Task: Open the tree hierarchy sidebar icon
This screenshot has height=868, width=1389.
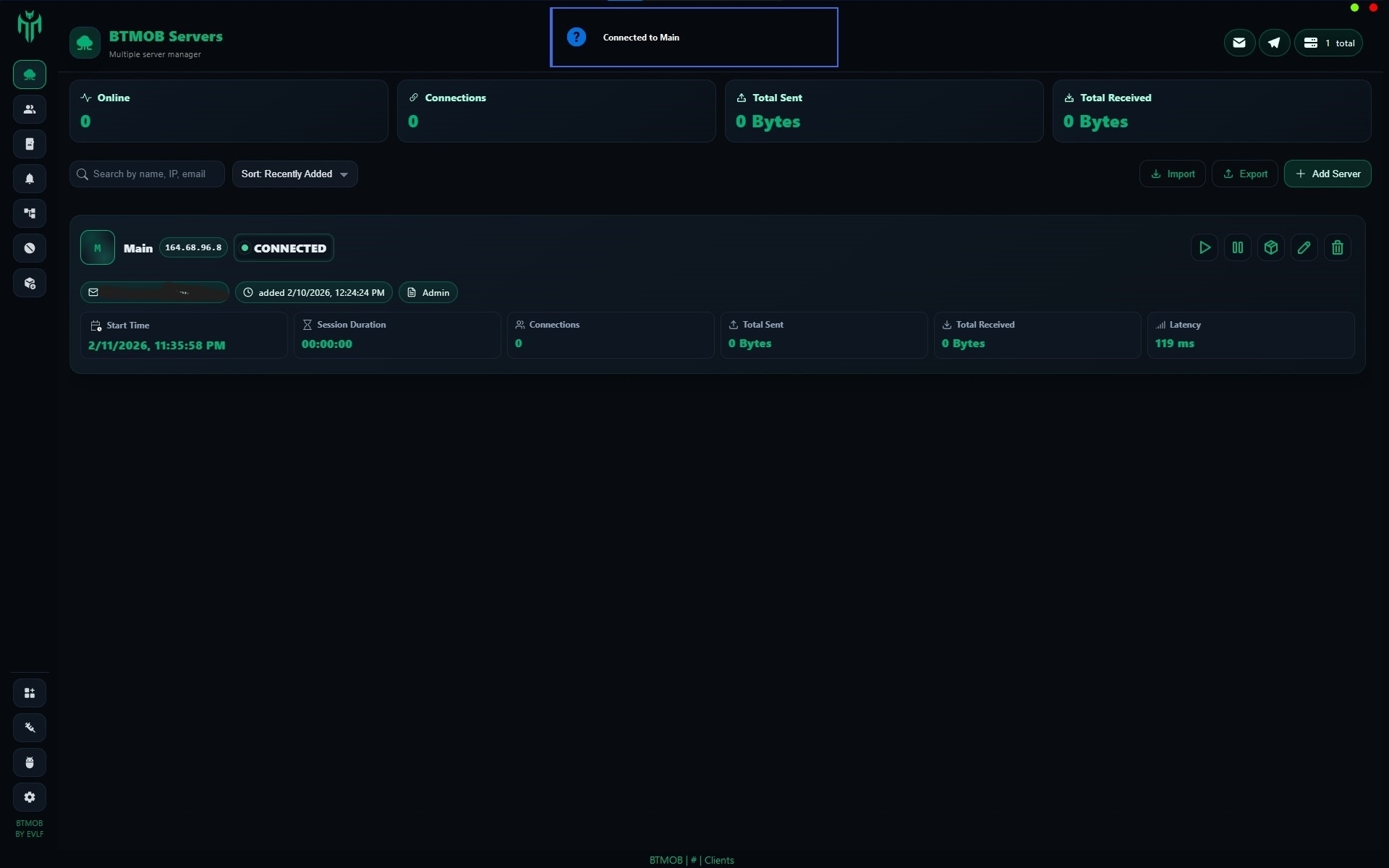Action: tap(30, 213)
